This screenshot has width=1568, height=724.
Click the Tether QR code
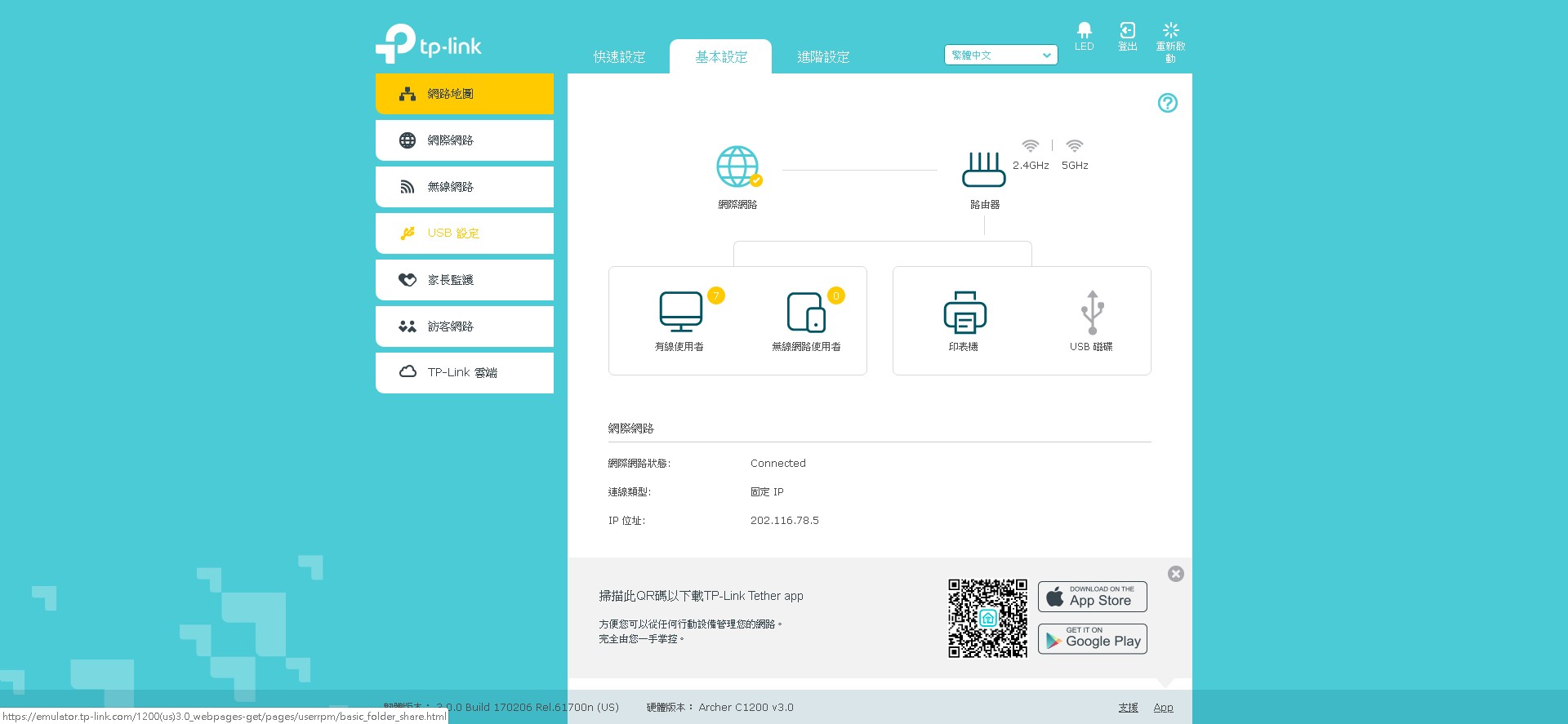(987, 619)
